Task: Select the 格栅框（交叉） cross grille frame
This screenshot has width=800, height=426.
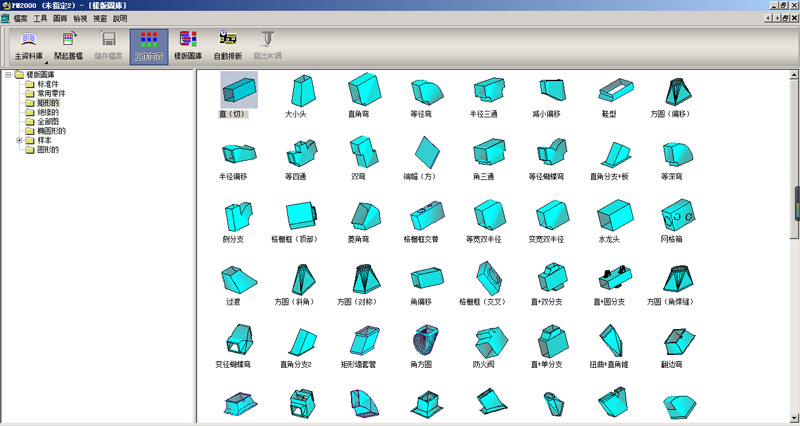Action: point(490,279)
